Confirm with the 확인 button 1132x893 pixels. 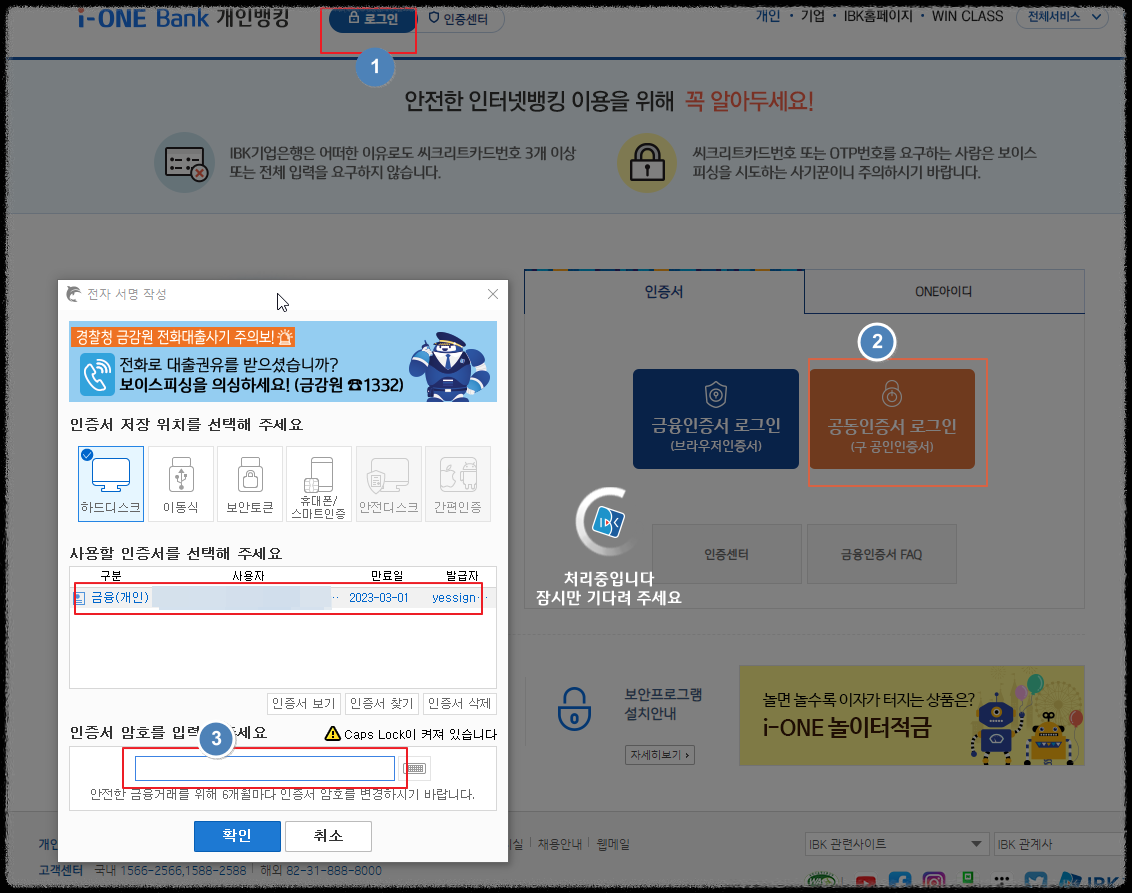point(237,836)
